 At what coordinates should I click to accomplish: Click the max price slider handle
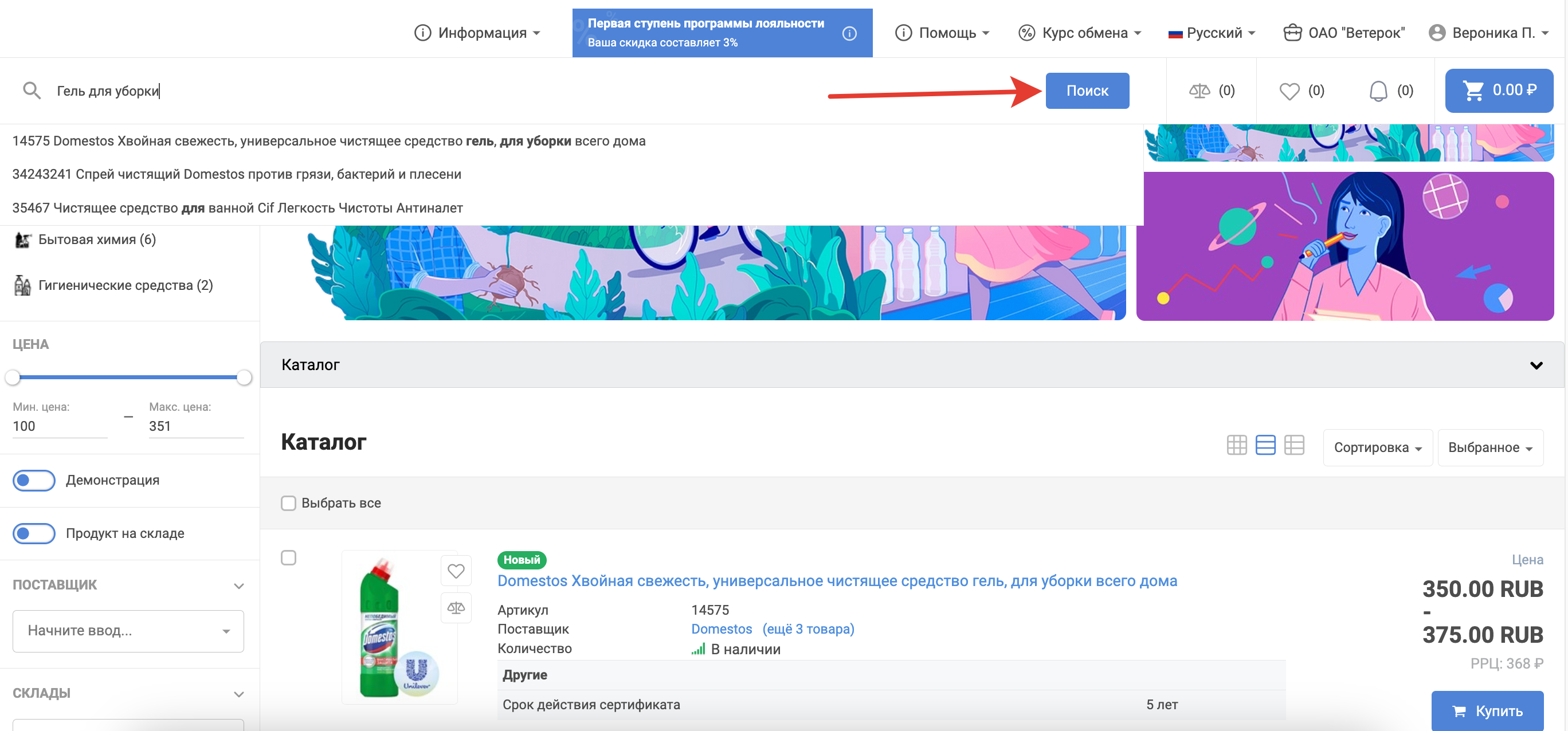pyautogui.click(x=244, y=378)
